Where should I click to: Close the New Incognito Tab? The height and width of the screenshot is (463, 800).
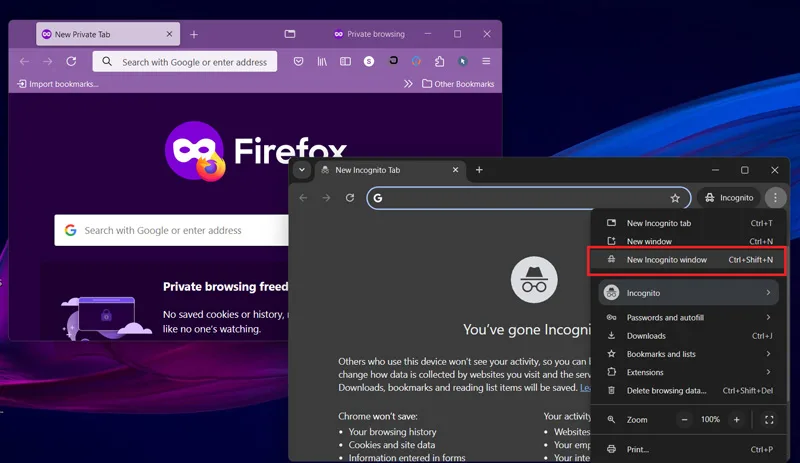(456, 170)
